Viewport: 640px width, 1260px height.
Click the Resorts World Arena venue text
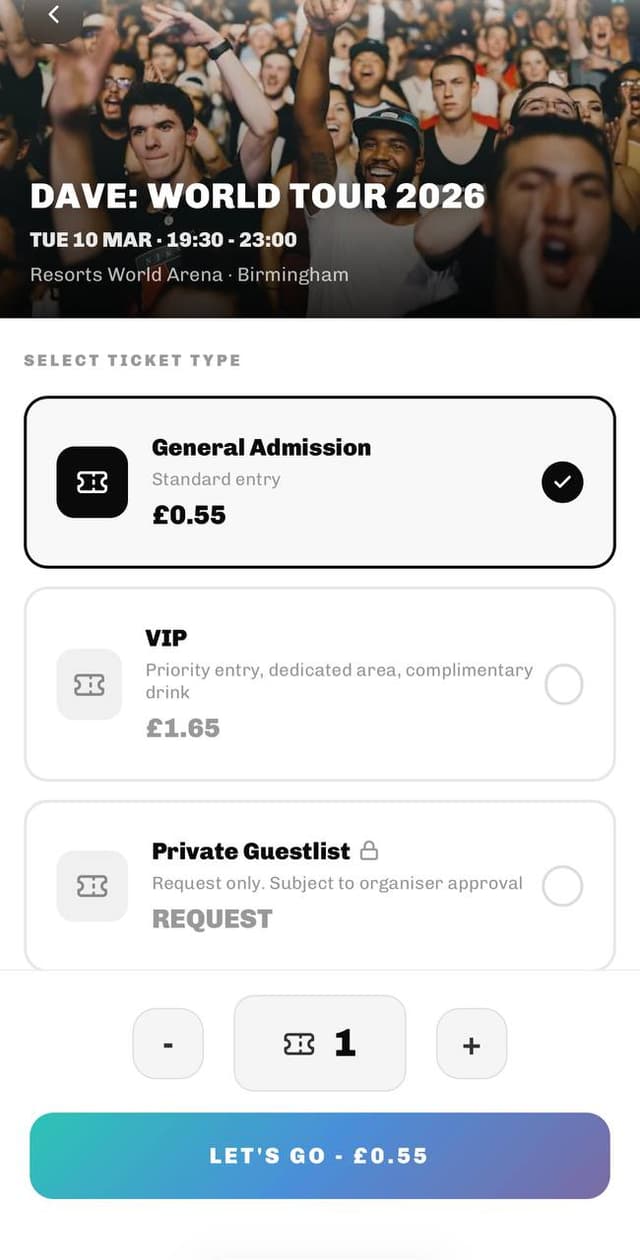[x=126, y=274]
